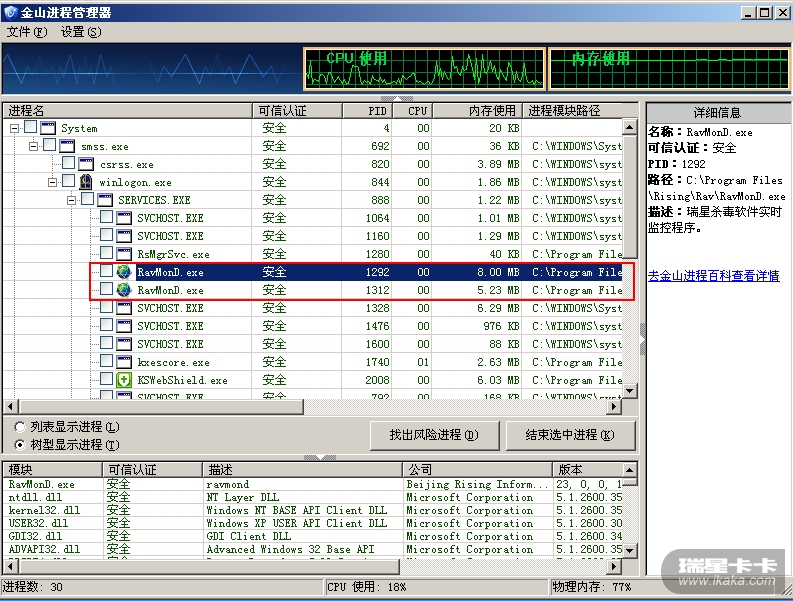The image size is (793, 601).
Task: Click the globe icon of RavMonD.exe PID 1312
Action: click(124, 290)
